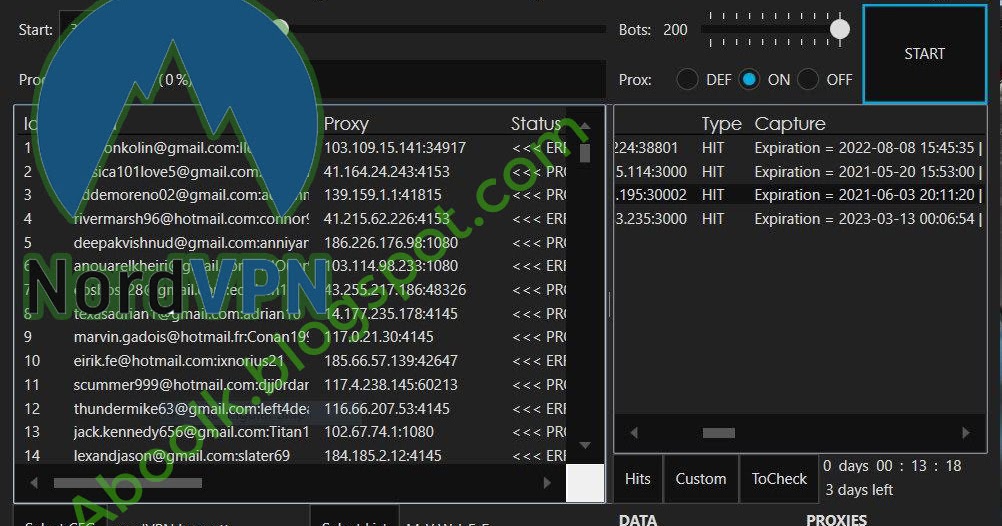Select proxy cell 103.109.15.141:34917

(395, 148)
